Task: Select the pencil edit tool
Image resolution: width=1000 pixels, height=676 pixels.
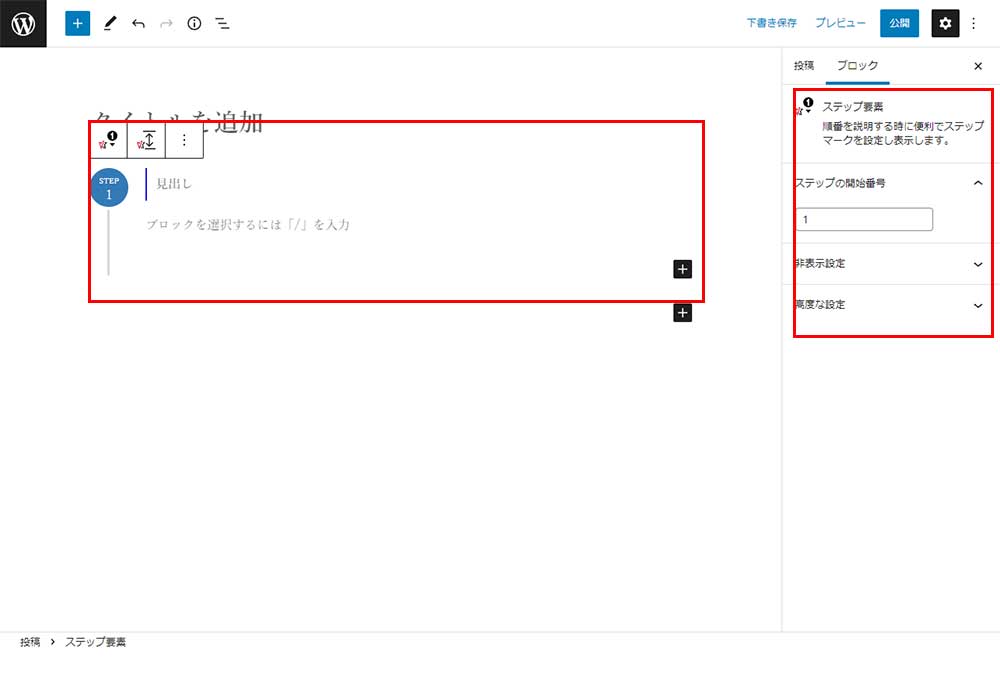Action: coord(110,23)
